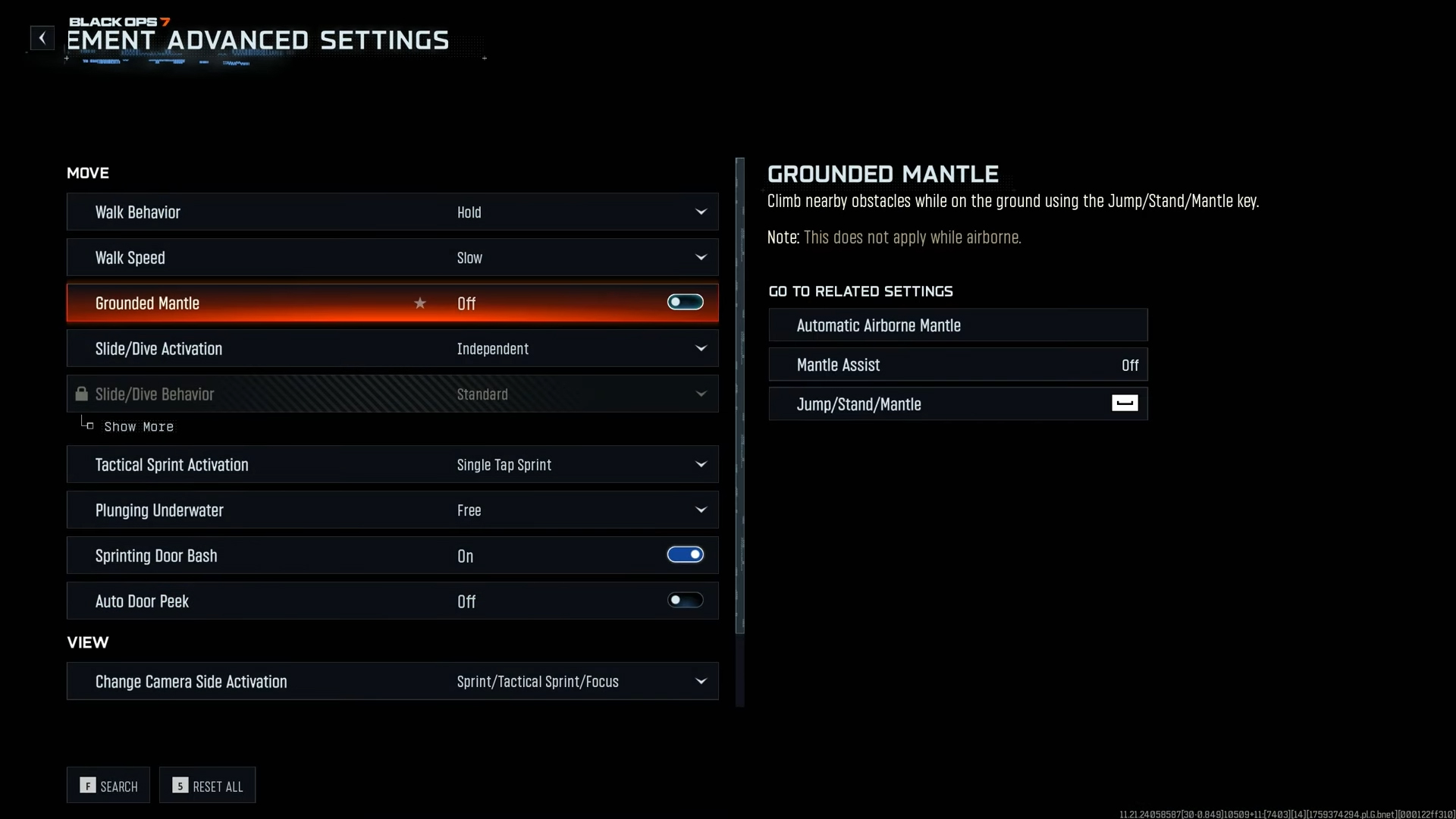Expand the Walk Speed dropdown
Viewport: 1456px width, 819px height.
coord(701,258)
